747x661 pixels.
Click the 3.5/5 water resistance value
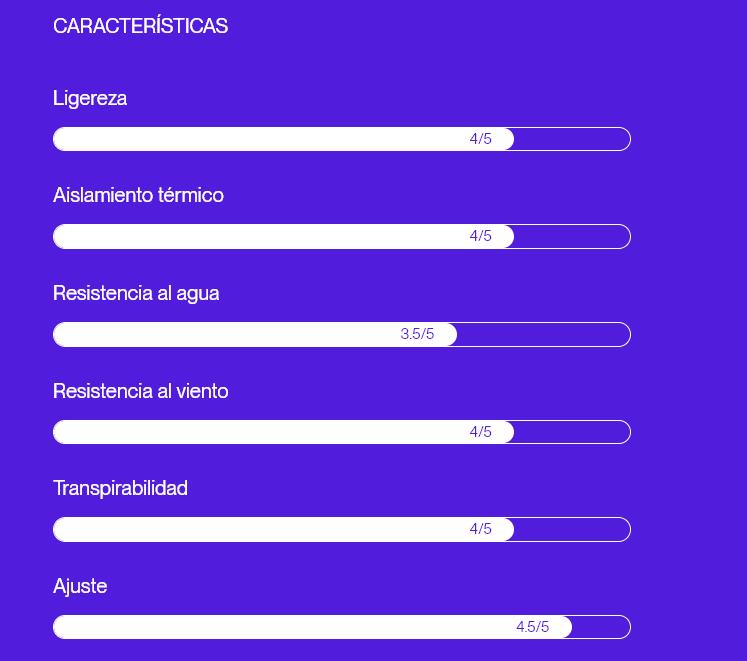pyautogui.click(x=417, y=334)
